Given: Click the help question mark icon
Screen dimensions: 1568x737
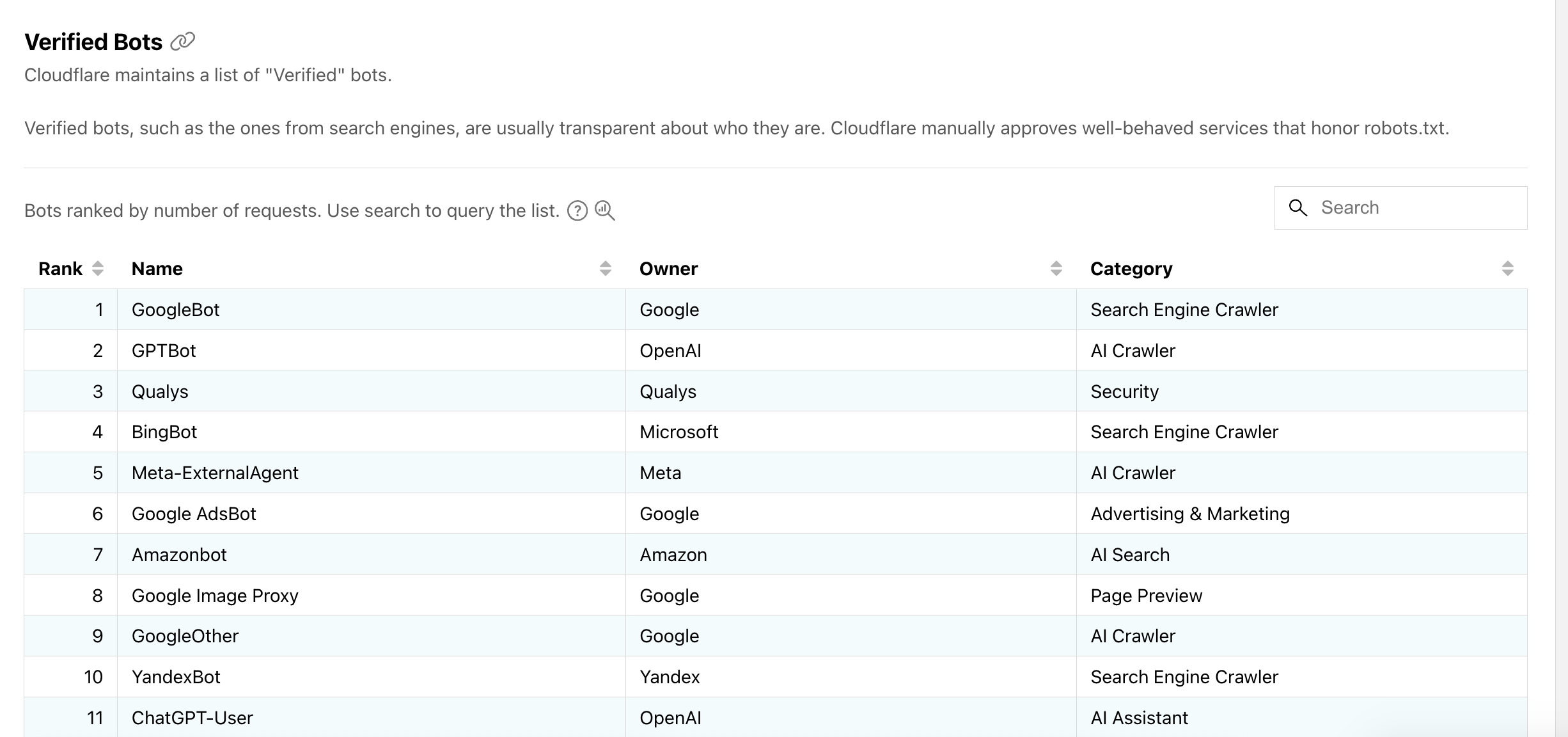Looking at the screenshot, I should 577,210.
